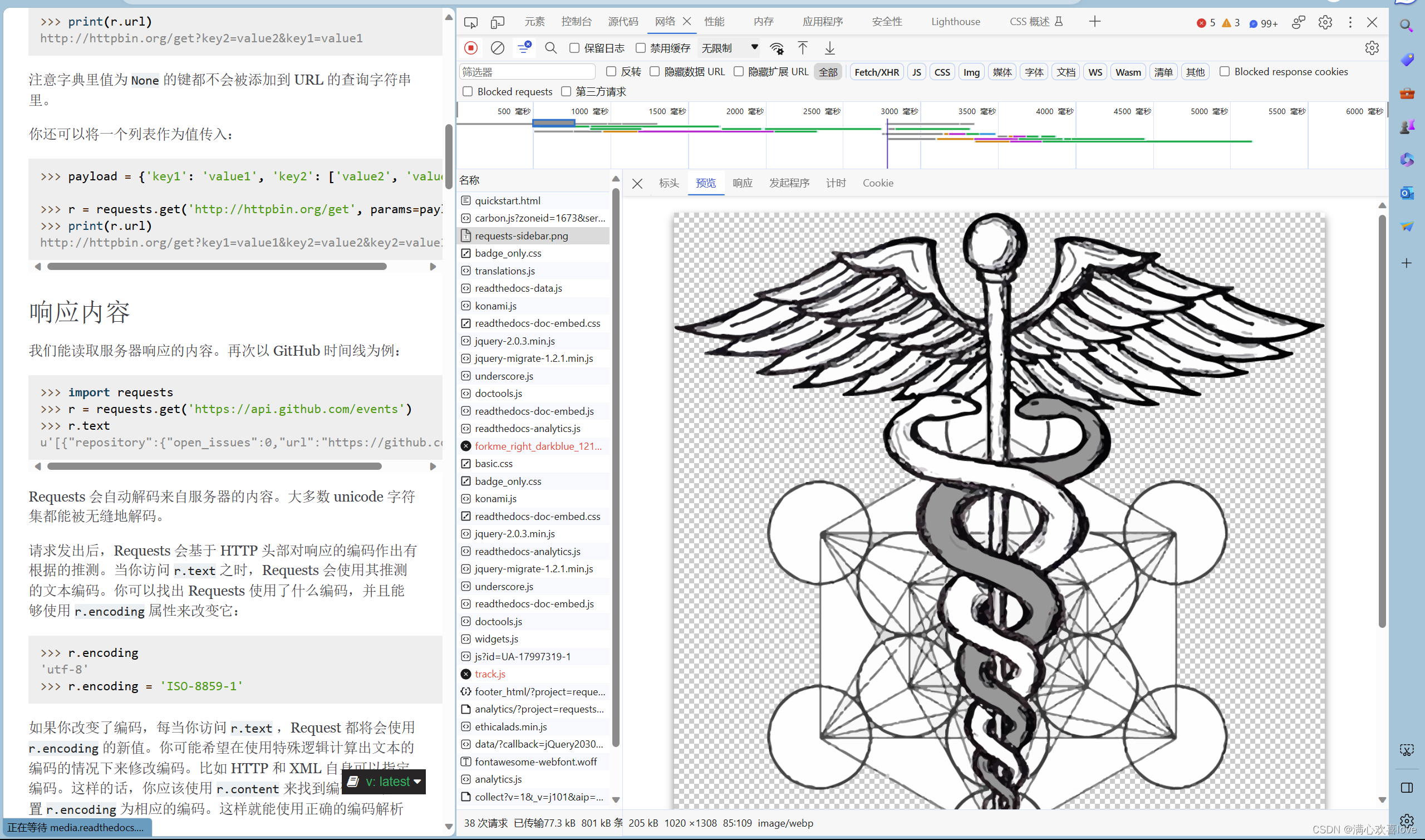Open network conditions wifi icon
This screenshot has height=840, width=1425.
777,48
